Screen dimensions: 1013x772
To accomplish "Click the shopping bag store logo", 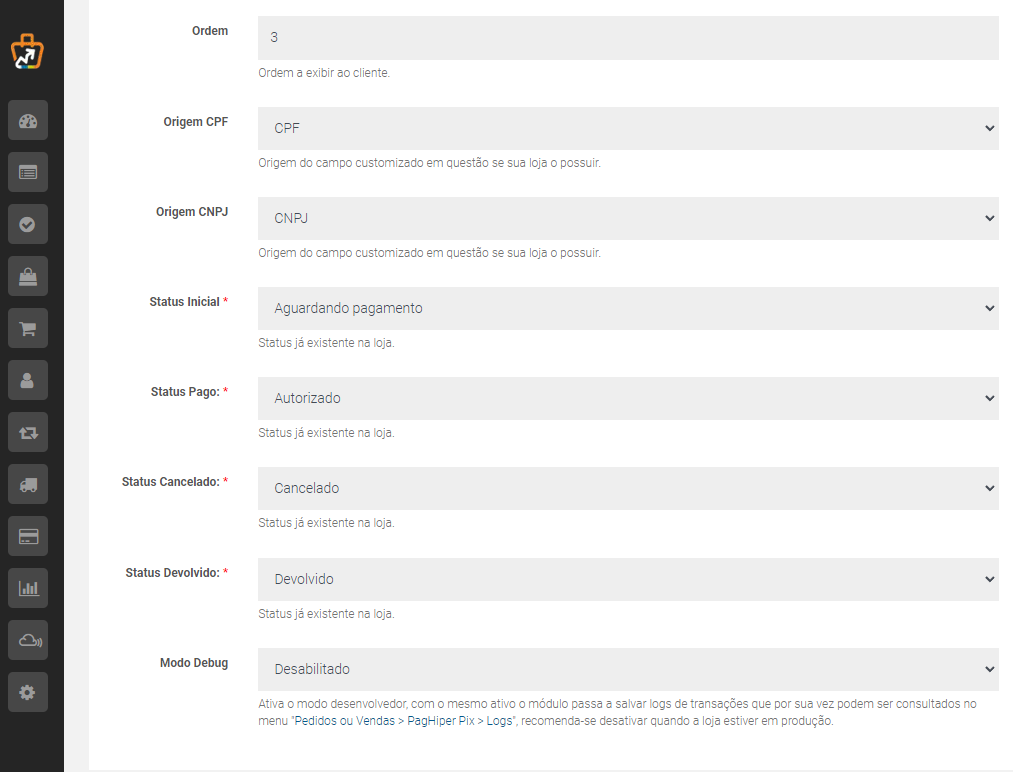I will click(27, 52).
